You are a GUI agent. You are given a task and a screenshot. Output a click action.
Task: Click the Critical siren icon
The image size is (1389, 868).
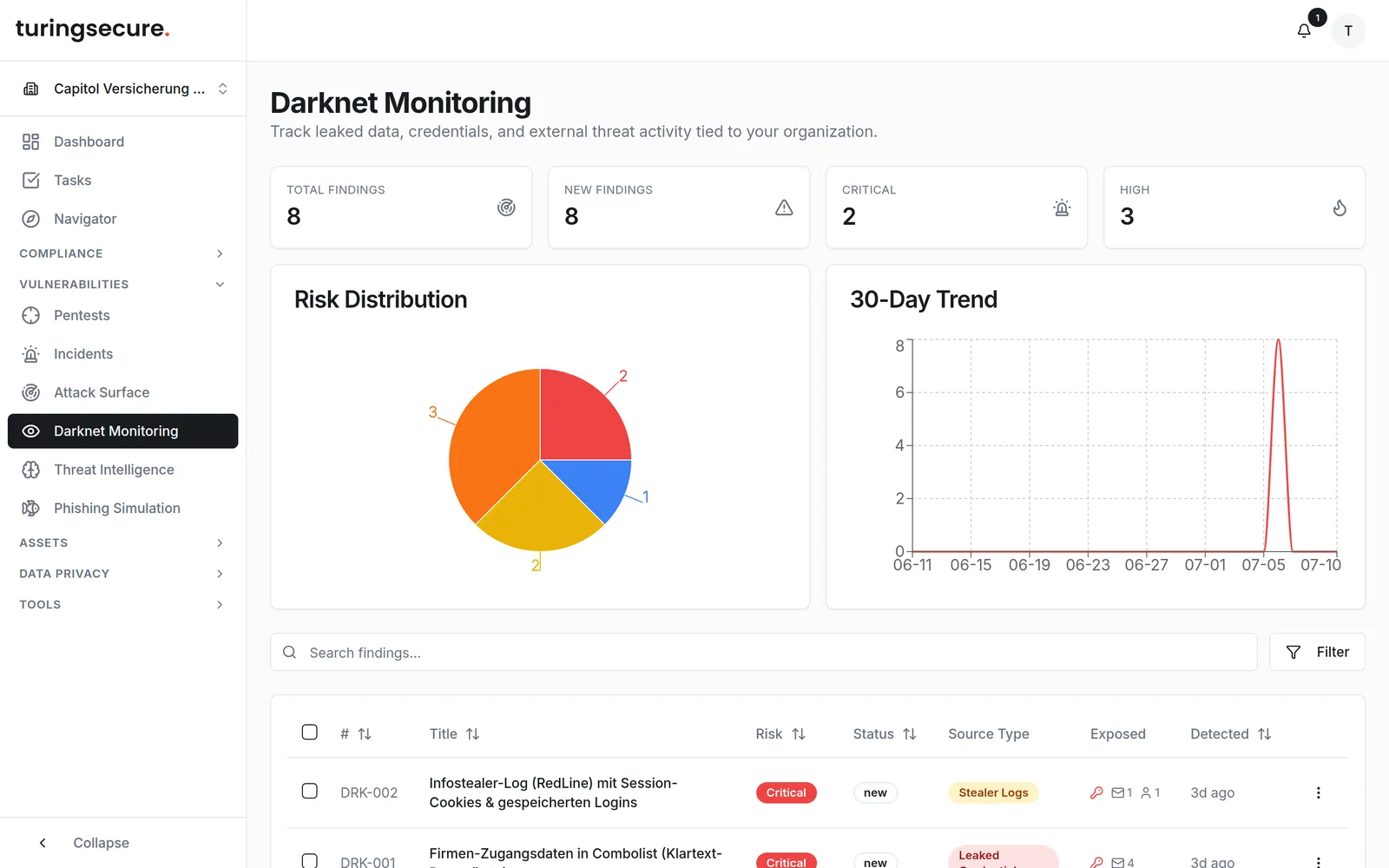(1062, 207)
